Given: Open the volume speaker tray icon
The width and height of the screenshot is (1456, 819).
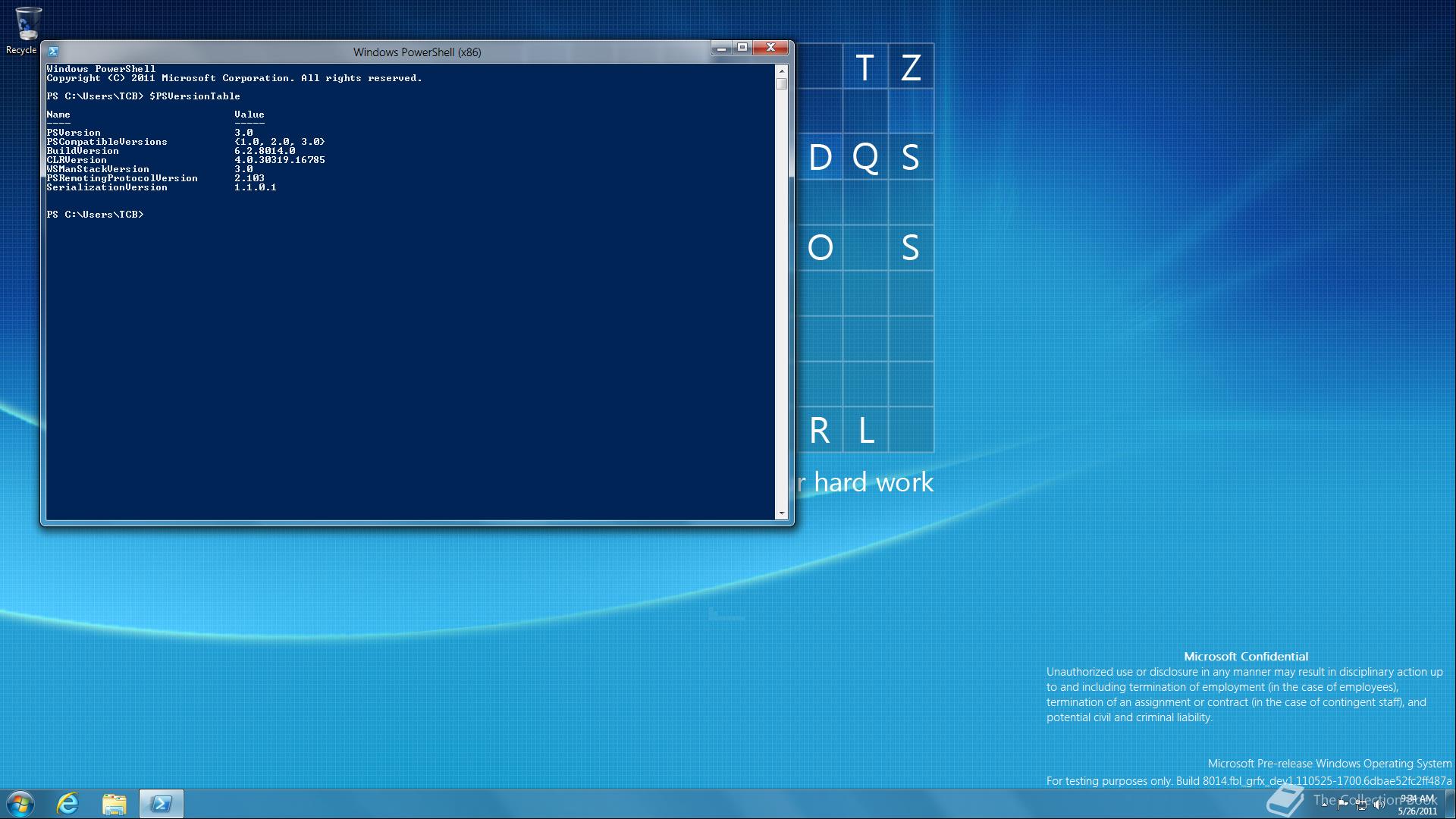Looking at the screenshot, I should click(x=1379, y=805).
